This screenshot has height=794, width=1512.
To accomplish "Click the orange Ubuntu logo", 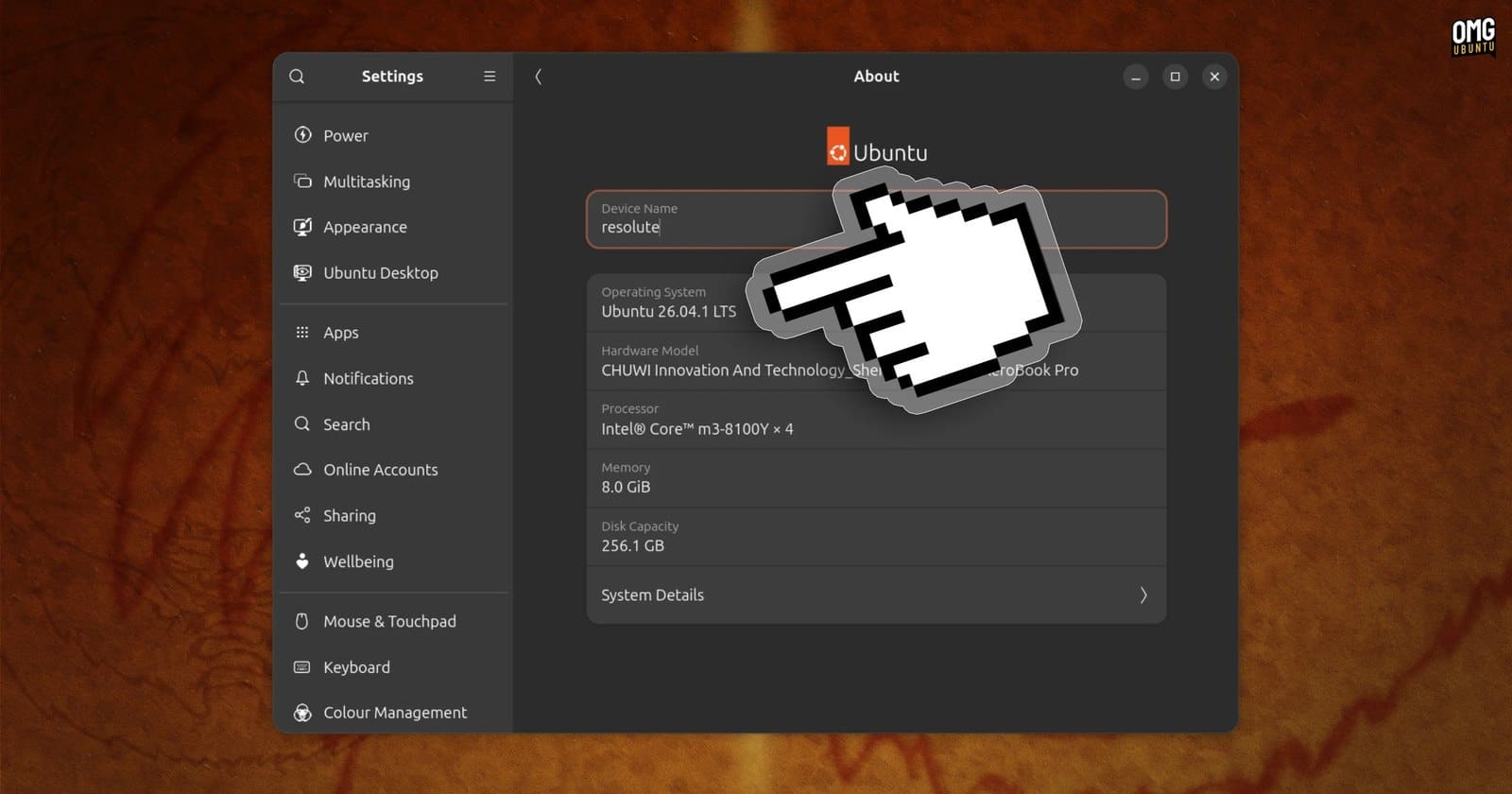I will pyautogui.click(x=838, y=147).
